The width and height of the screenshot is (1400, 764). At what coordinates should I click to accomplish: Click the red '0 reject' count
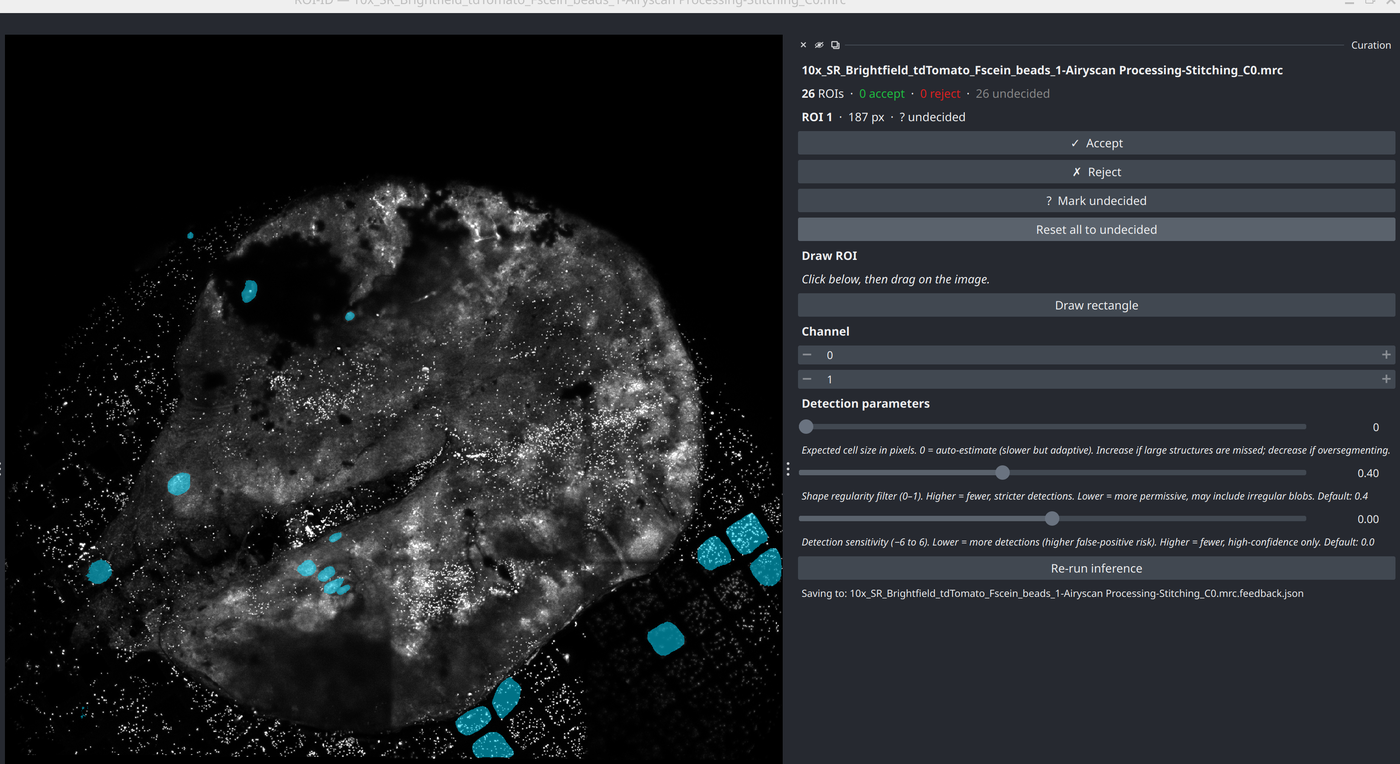click(x=940, y=94)
